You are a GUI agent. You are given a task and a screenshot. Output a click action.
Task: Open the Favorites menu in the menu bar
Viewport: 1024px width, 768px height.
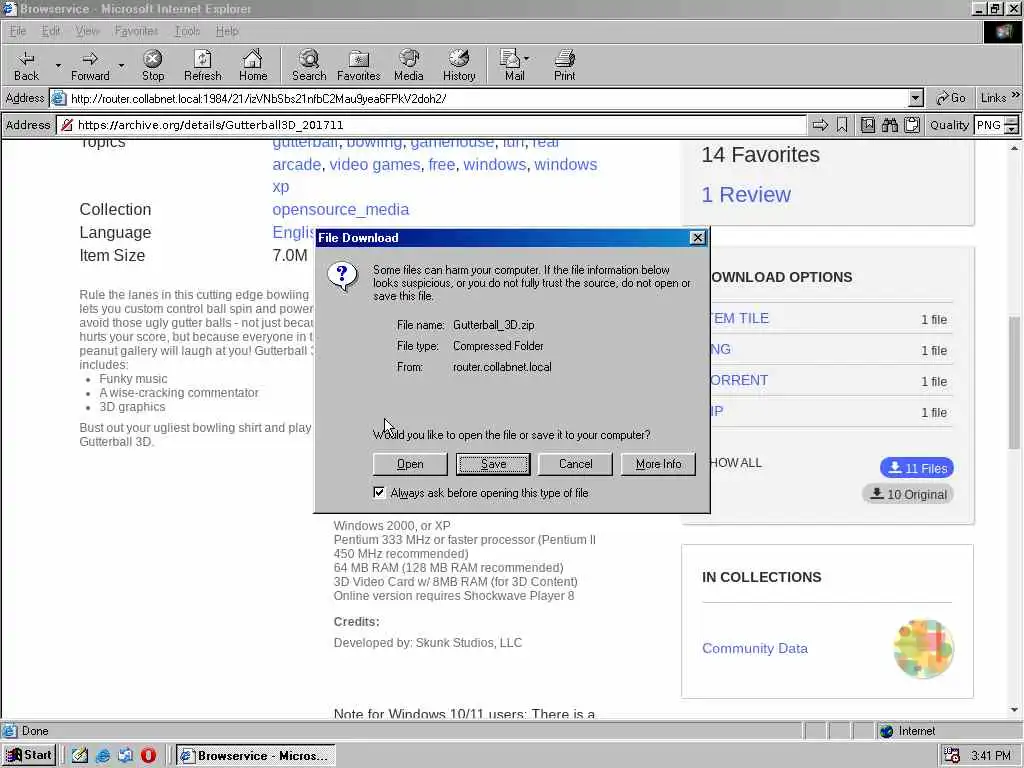136,31
